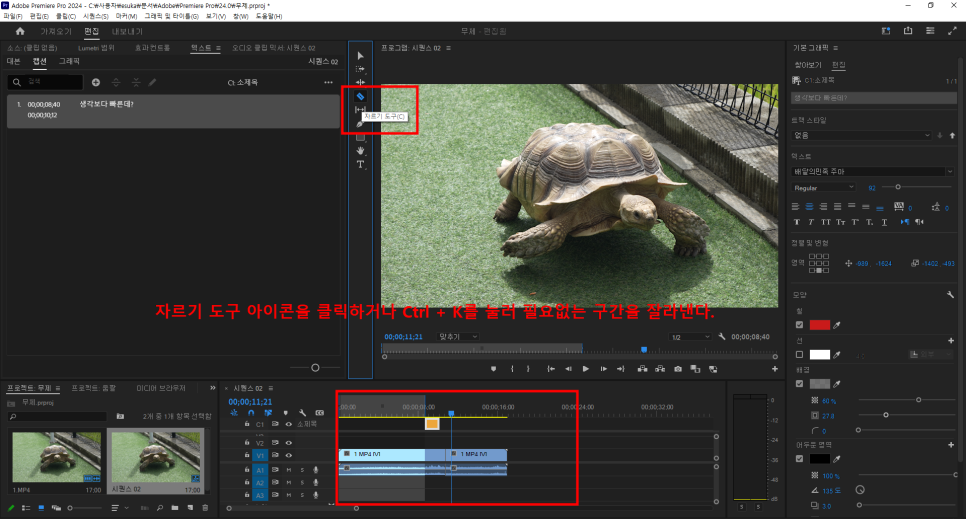Select the Type (T) tool

click(x=360, y=164)
